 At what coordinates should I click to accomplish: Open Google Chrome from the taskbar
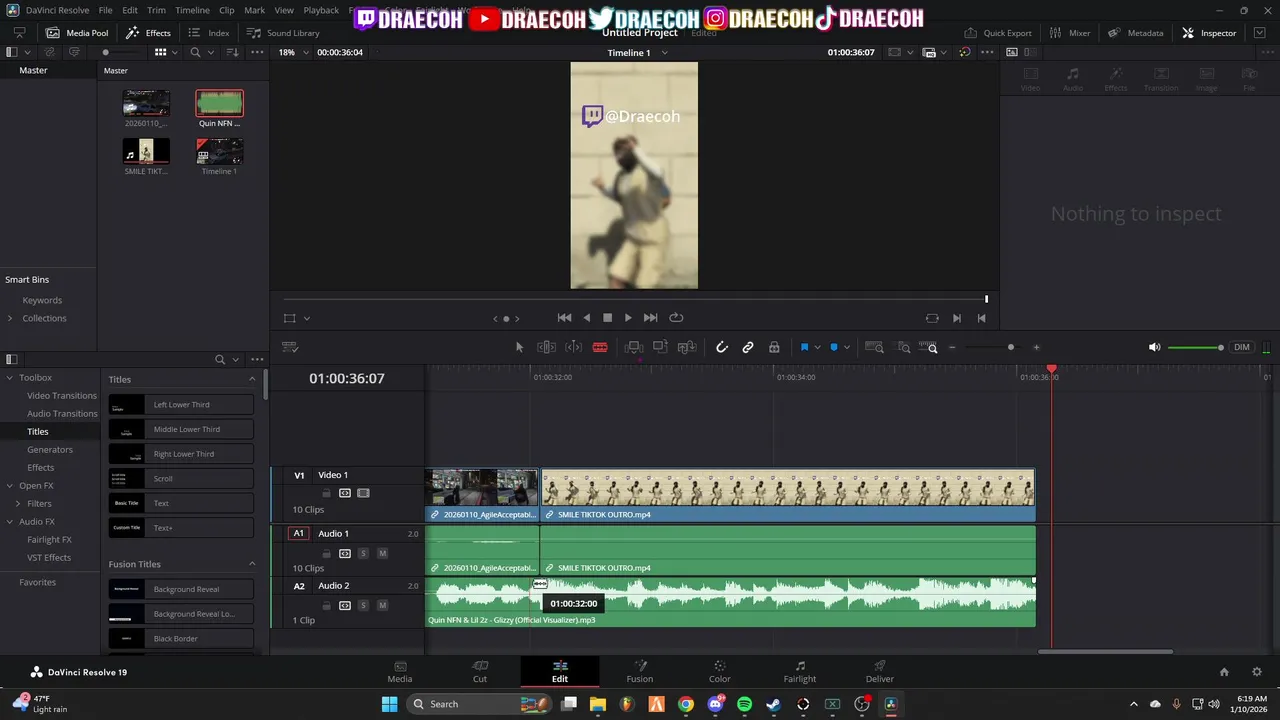coord(685,704)
